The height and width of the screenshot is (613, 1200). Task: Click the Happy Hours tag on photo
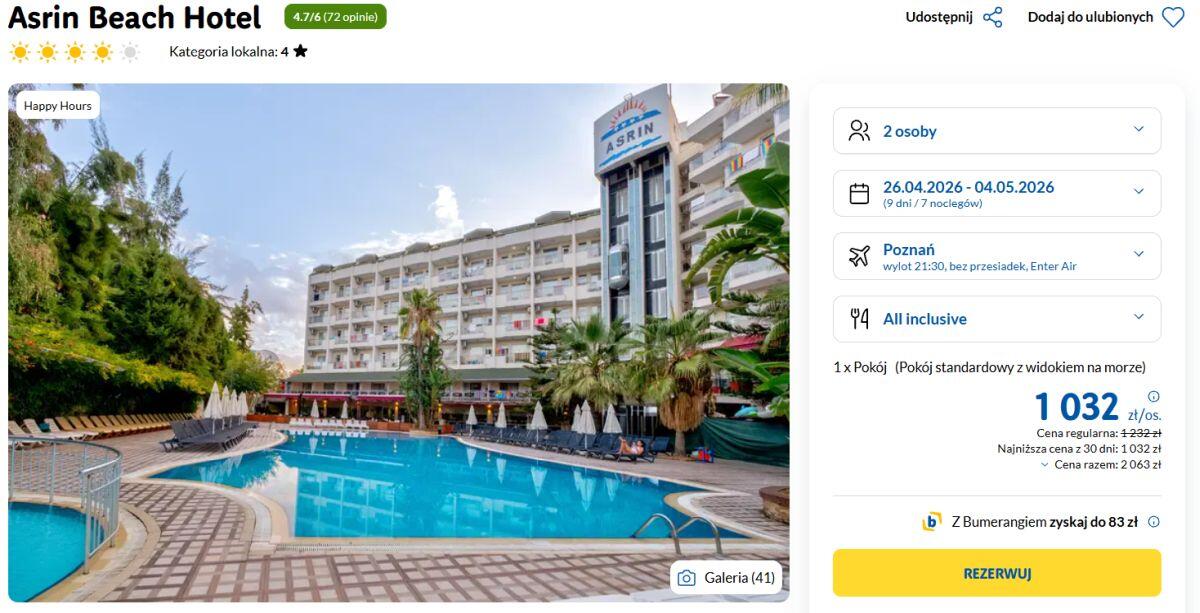tap(58, 105)
